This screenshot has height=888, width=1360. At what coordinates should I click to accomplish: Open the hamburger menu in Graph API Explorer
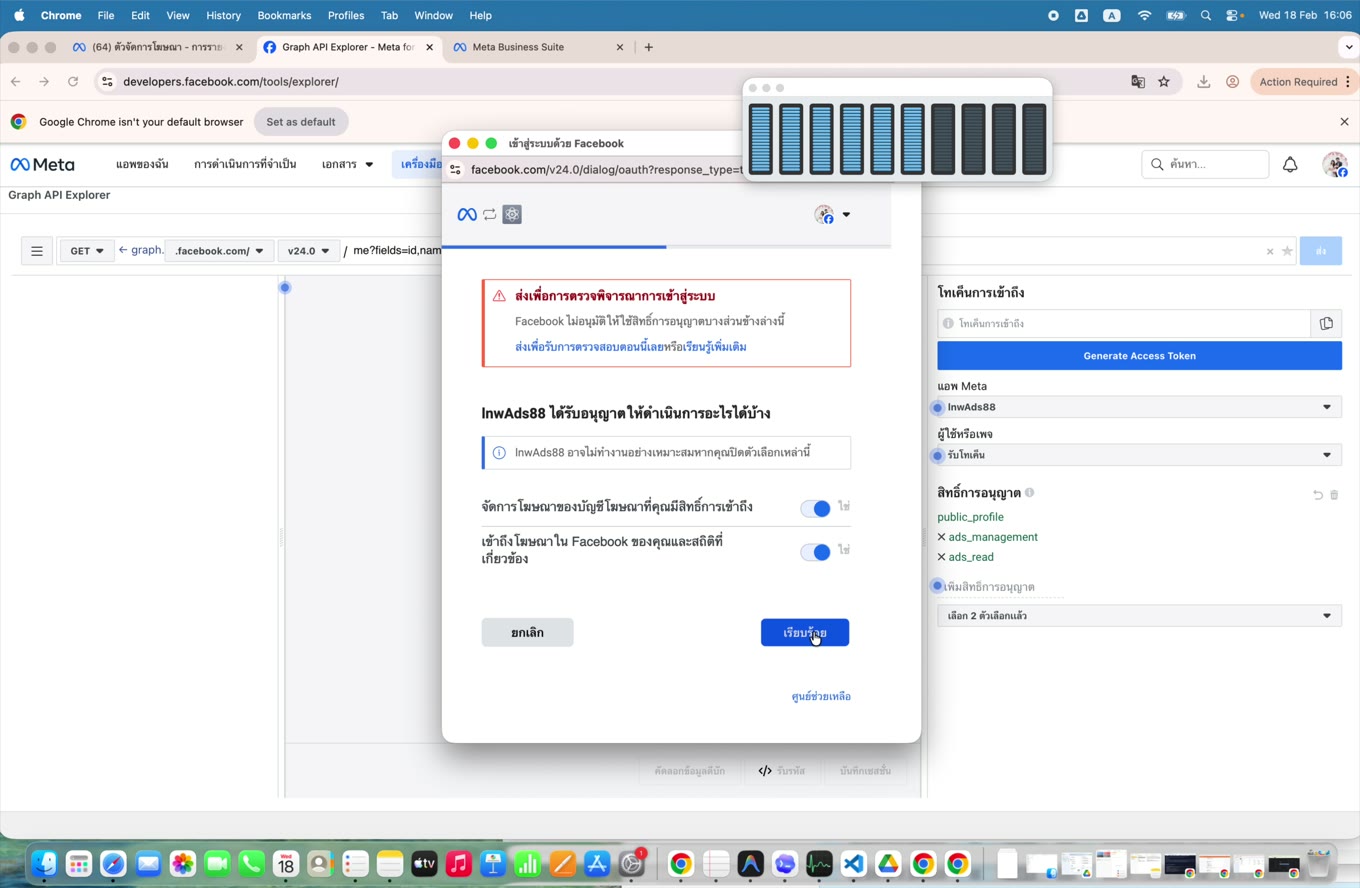coord(37,251)
